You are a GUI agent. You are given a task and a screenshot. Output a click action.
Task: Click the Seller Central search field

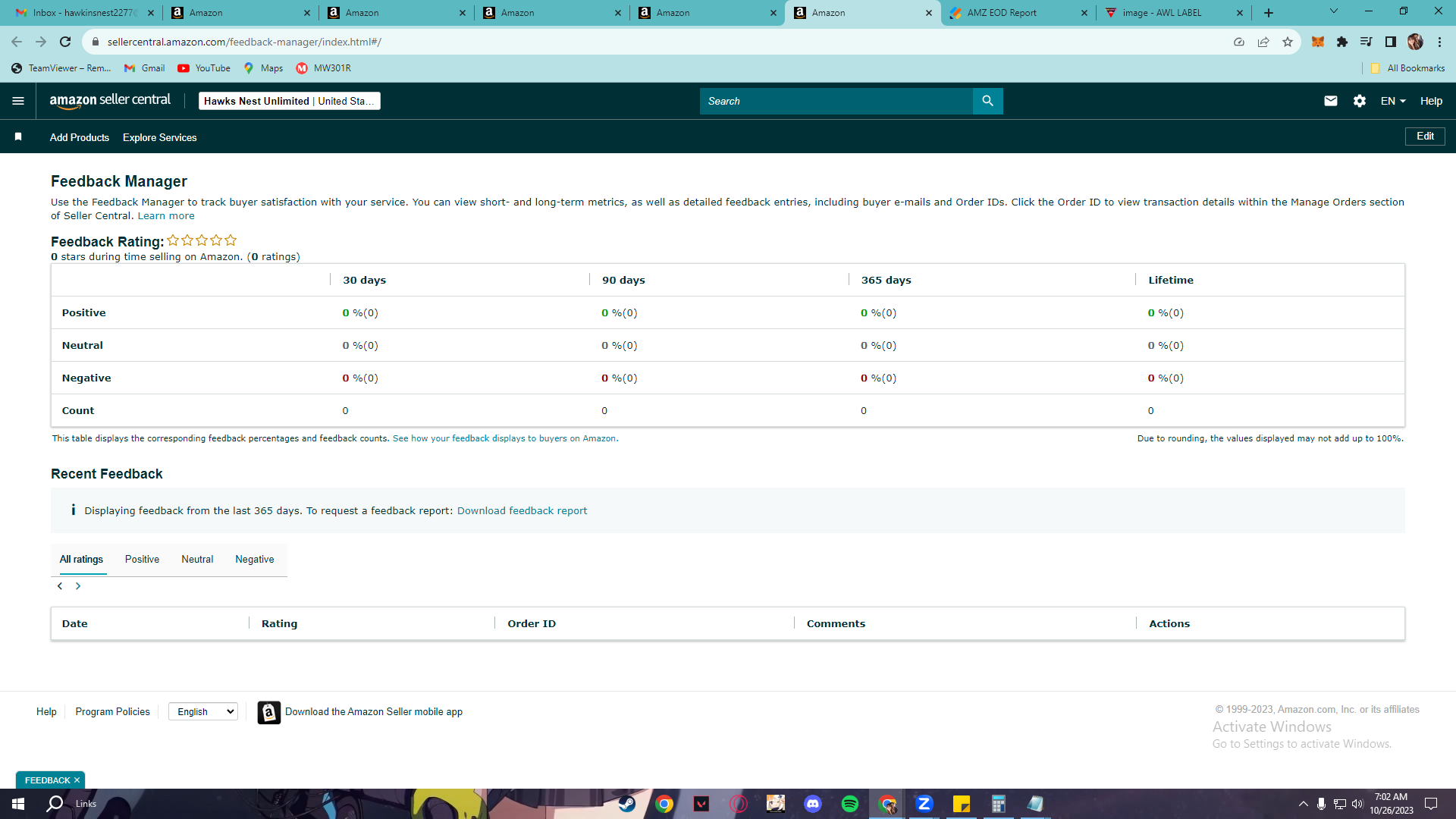coord(836,101)
